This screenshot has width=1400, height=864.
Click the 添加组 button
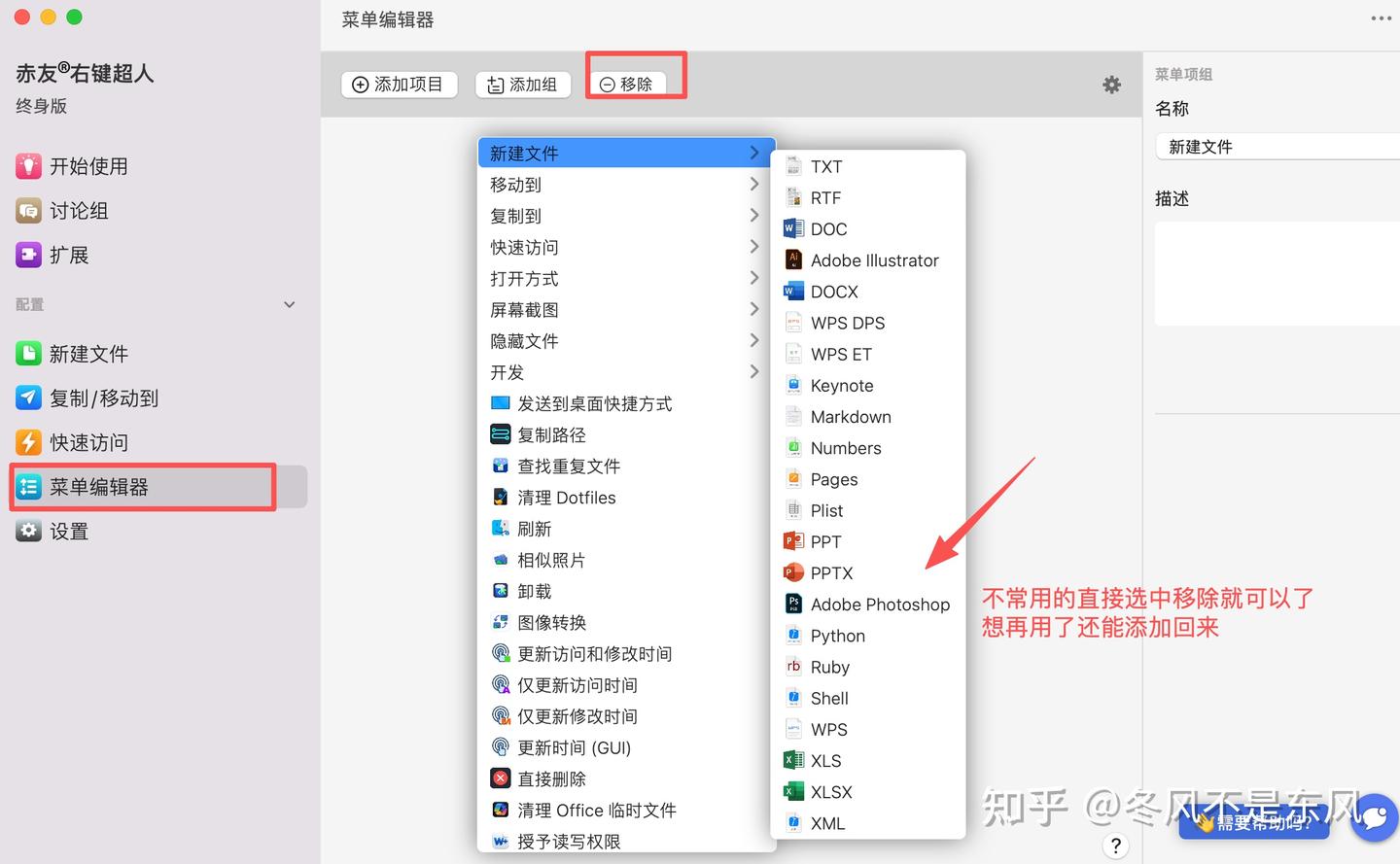click(523, 85)
